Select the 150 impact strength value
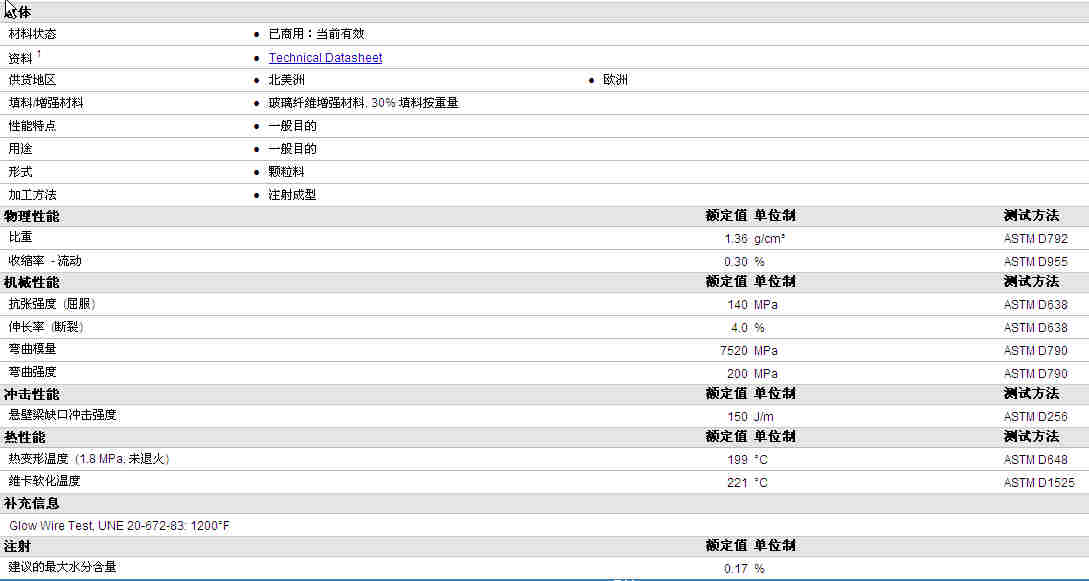This screenshot has height=581, width=1089. pos(738,417)
